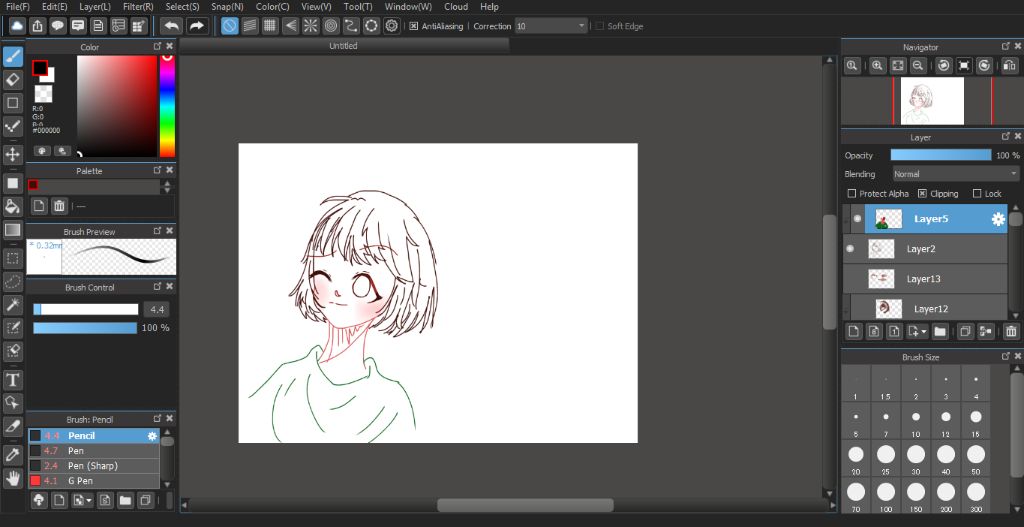
Task: Open snap settings gear in toolbar
Action: 392,26
